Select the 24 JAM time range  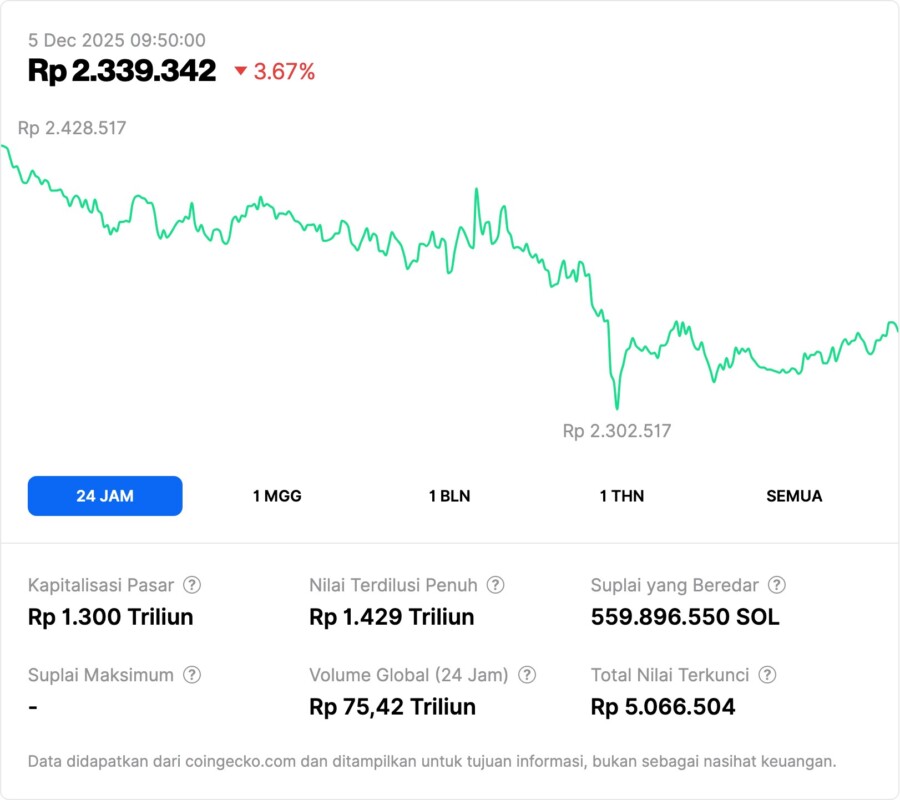point(105,496)
